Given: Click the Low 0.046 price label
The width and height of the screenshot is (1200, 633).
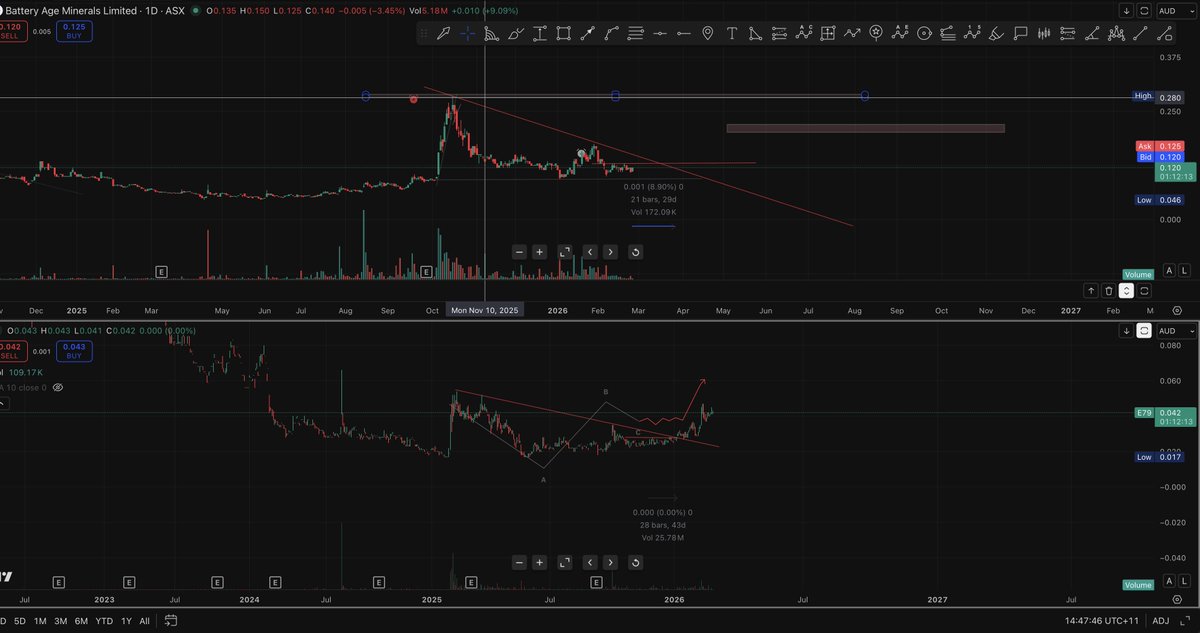Looking at the screenshot, I should [1158, 200].
